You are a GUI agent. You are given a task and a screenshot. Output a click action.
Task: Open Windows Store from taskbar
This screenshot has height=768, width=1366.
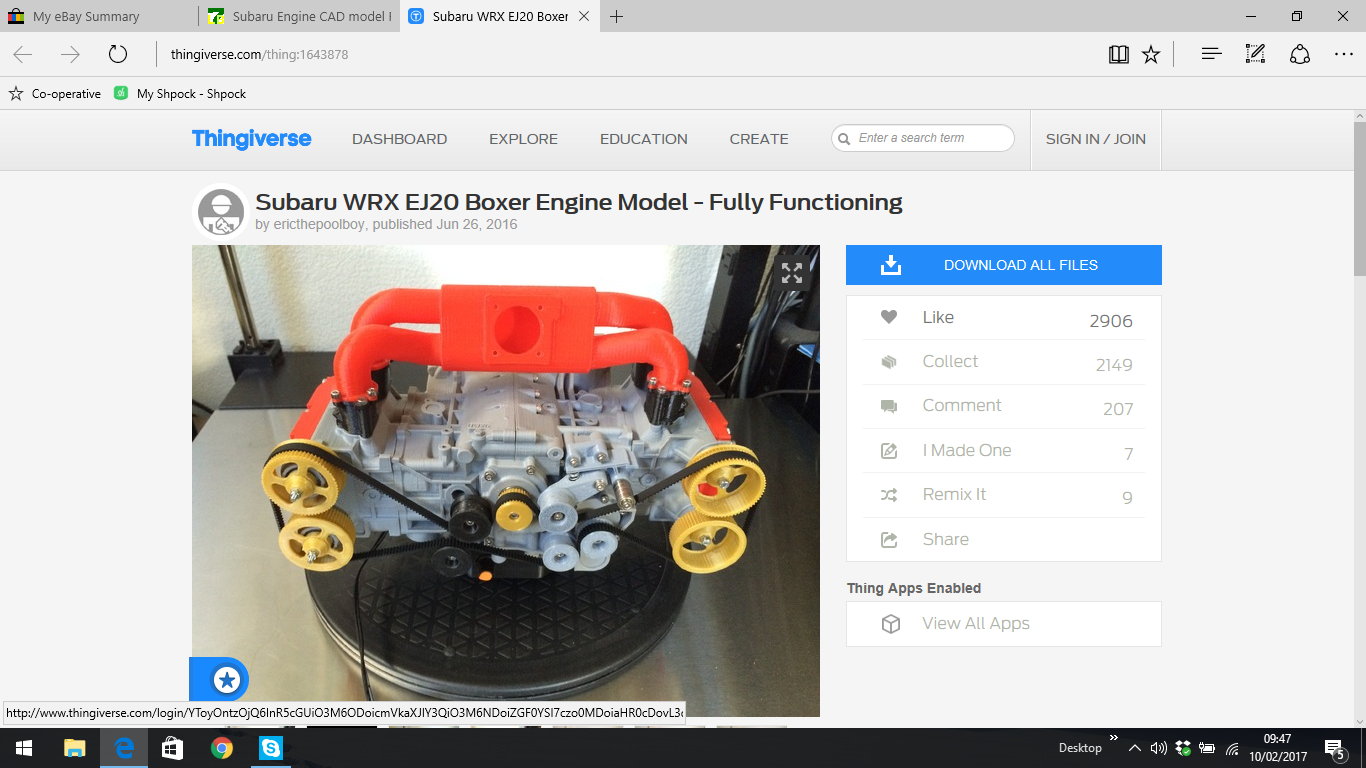172,748
